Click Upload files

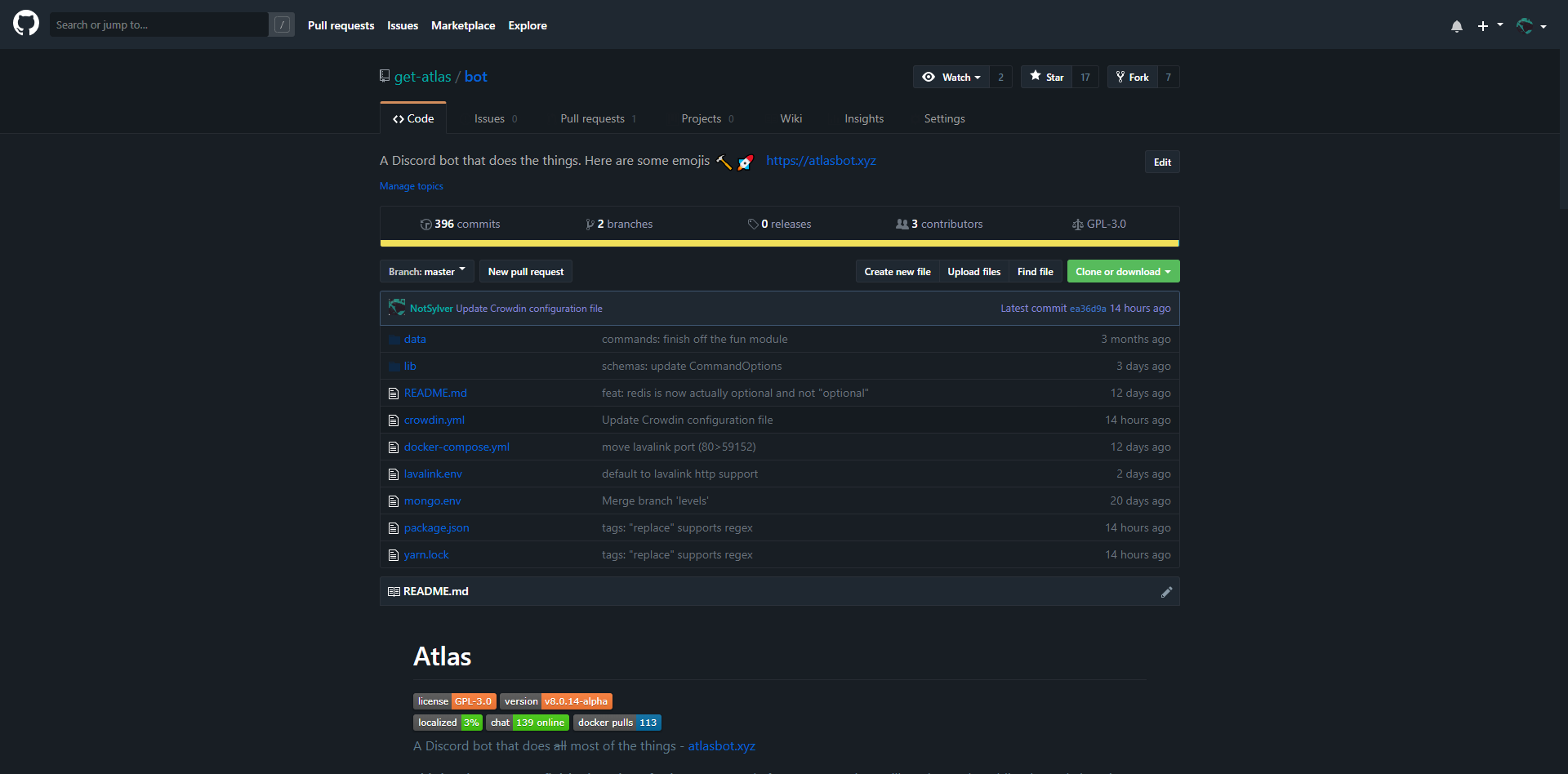click(x=973, y=271)
